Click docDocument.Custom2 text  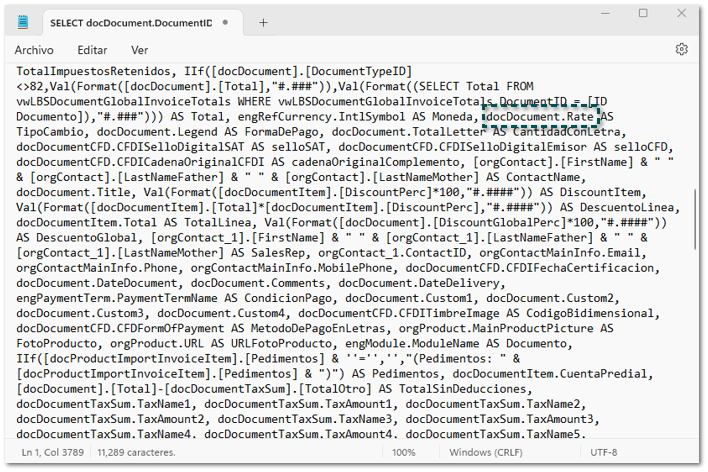550,298
